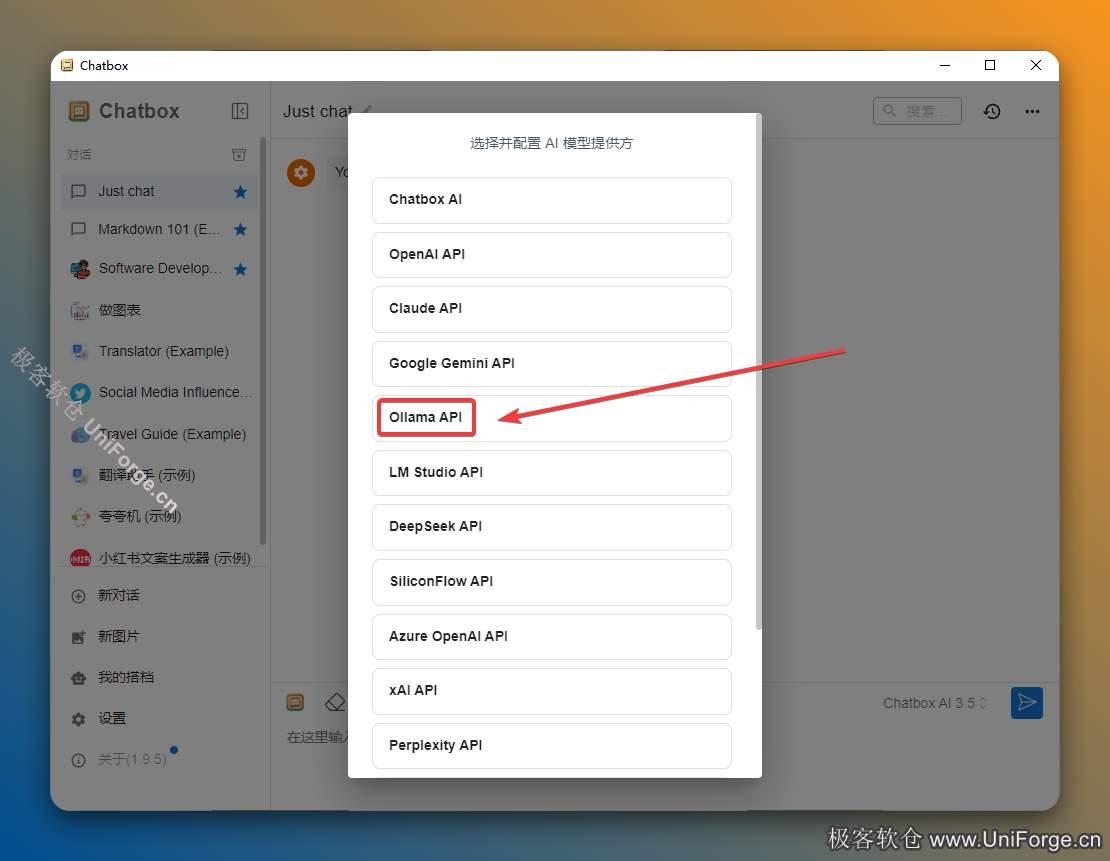Click the Just chat title in header

(x=318, y=111)
